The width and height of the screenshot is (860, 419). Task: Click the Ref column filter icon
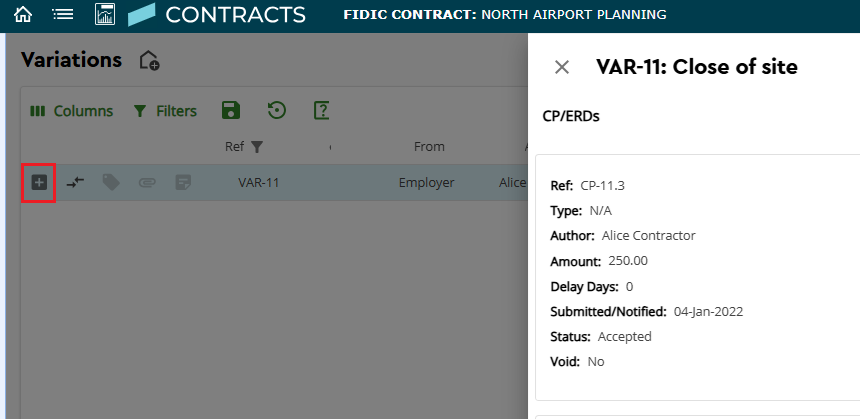(x=257, y=147)
